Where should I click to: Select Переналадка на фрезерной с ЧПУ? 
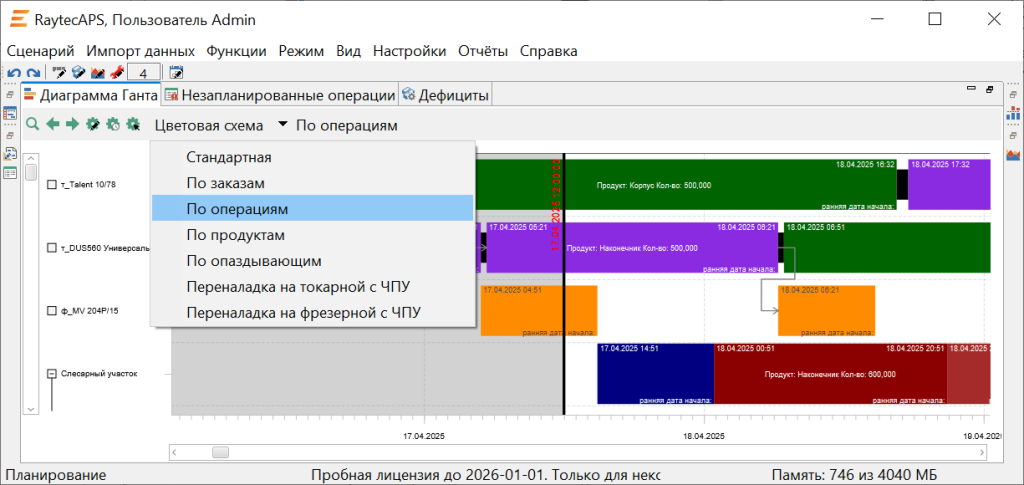(312, 313)
